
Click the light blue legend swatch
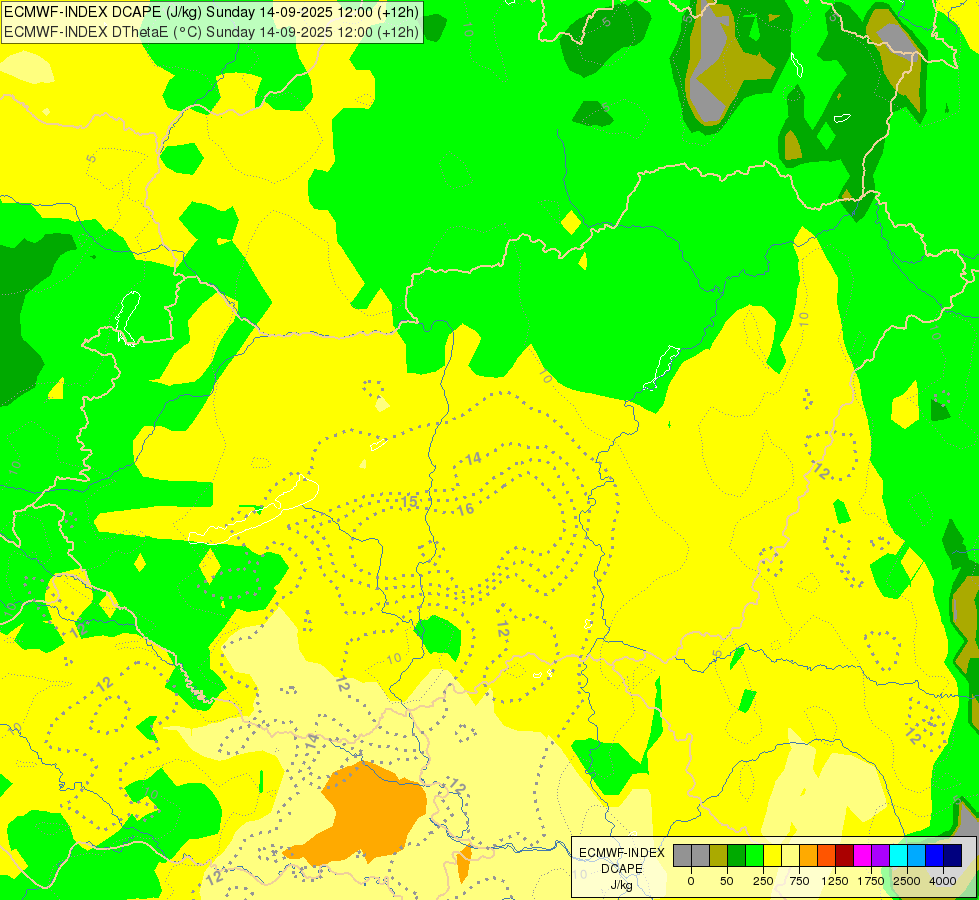(x=917, y=855)
